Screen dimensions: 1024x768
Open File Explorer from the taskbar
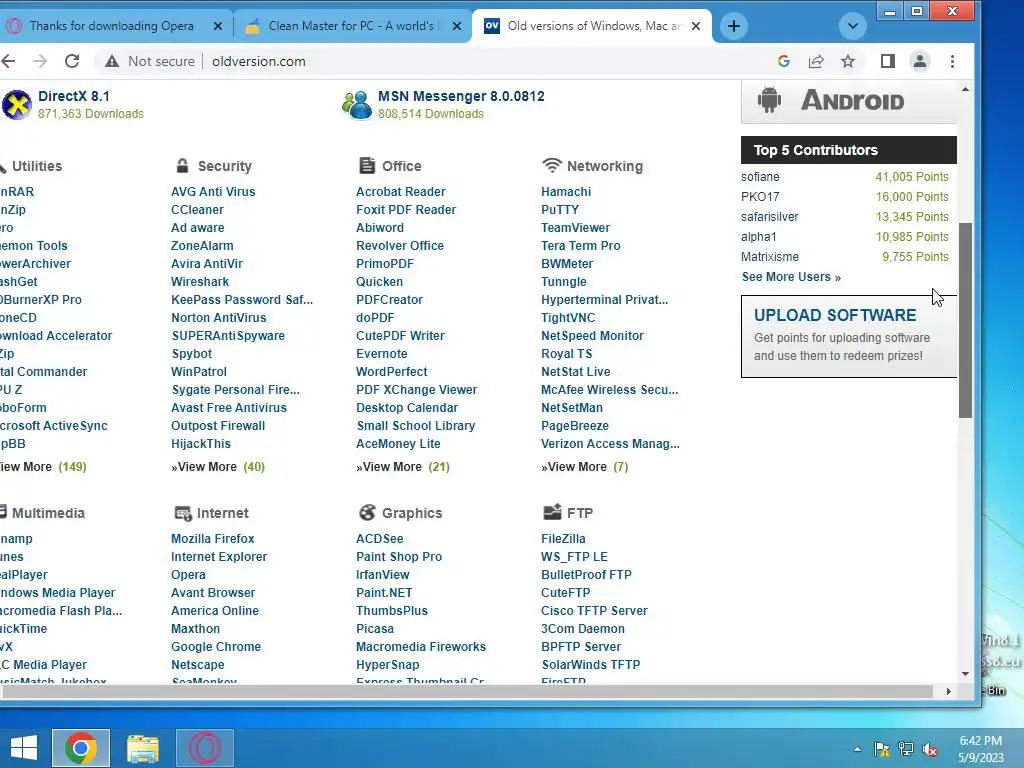pyautogui.click(x=142, y=748)
